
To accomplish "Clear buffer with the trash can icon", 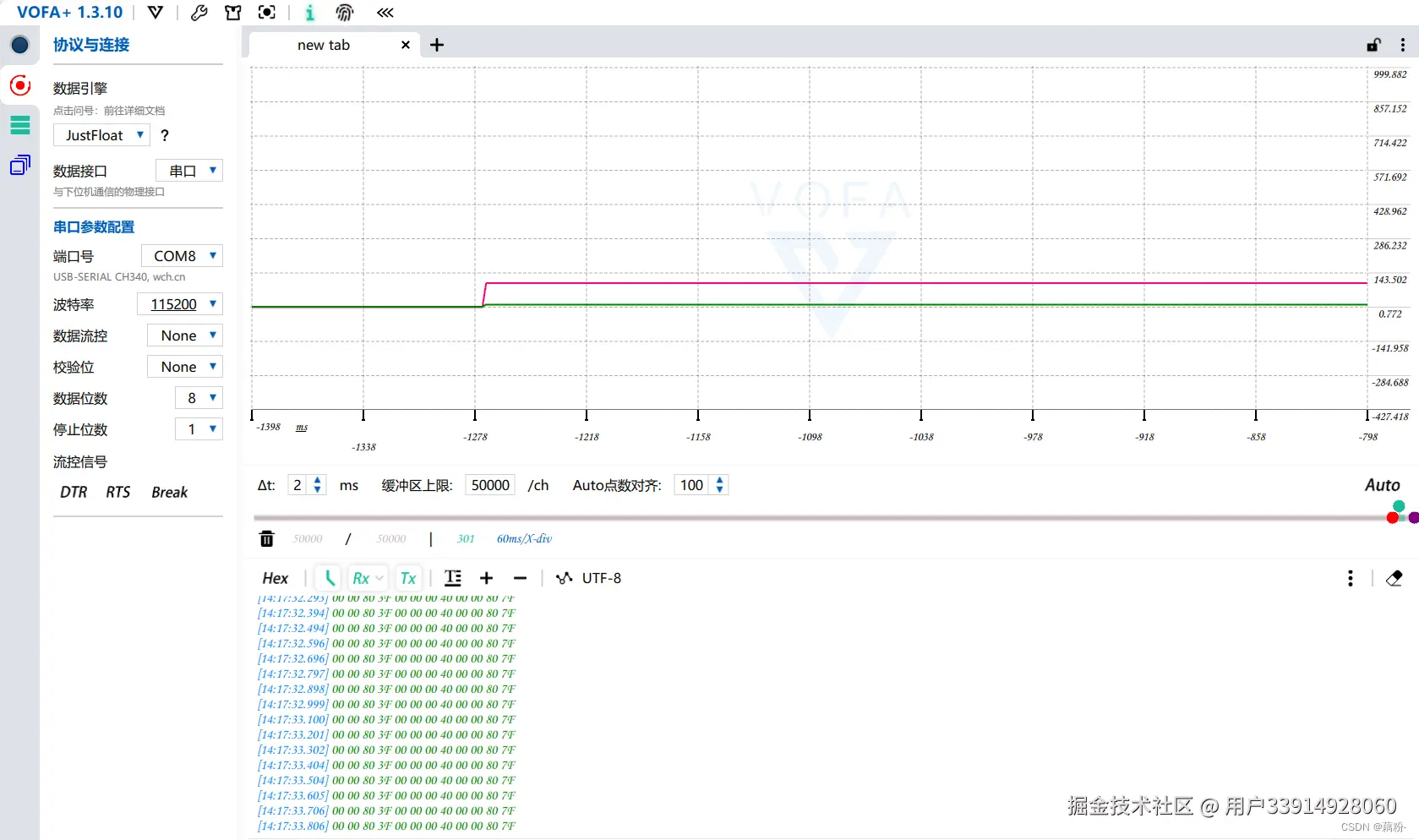I will click(267, 538).
